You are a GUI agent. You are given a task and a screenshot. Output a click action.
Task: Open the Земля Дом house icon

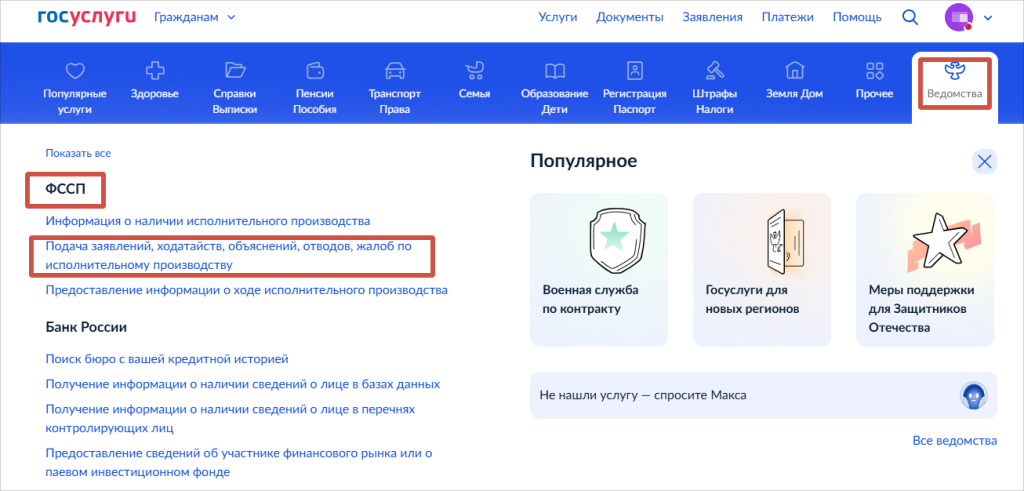point(795,72)
